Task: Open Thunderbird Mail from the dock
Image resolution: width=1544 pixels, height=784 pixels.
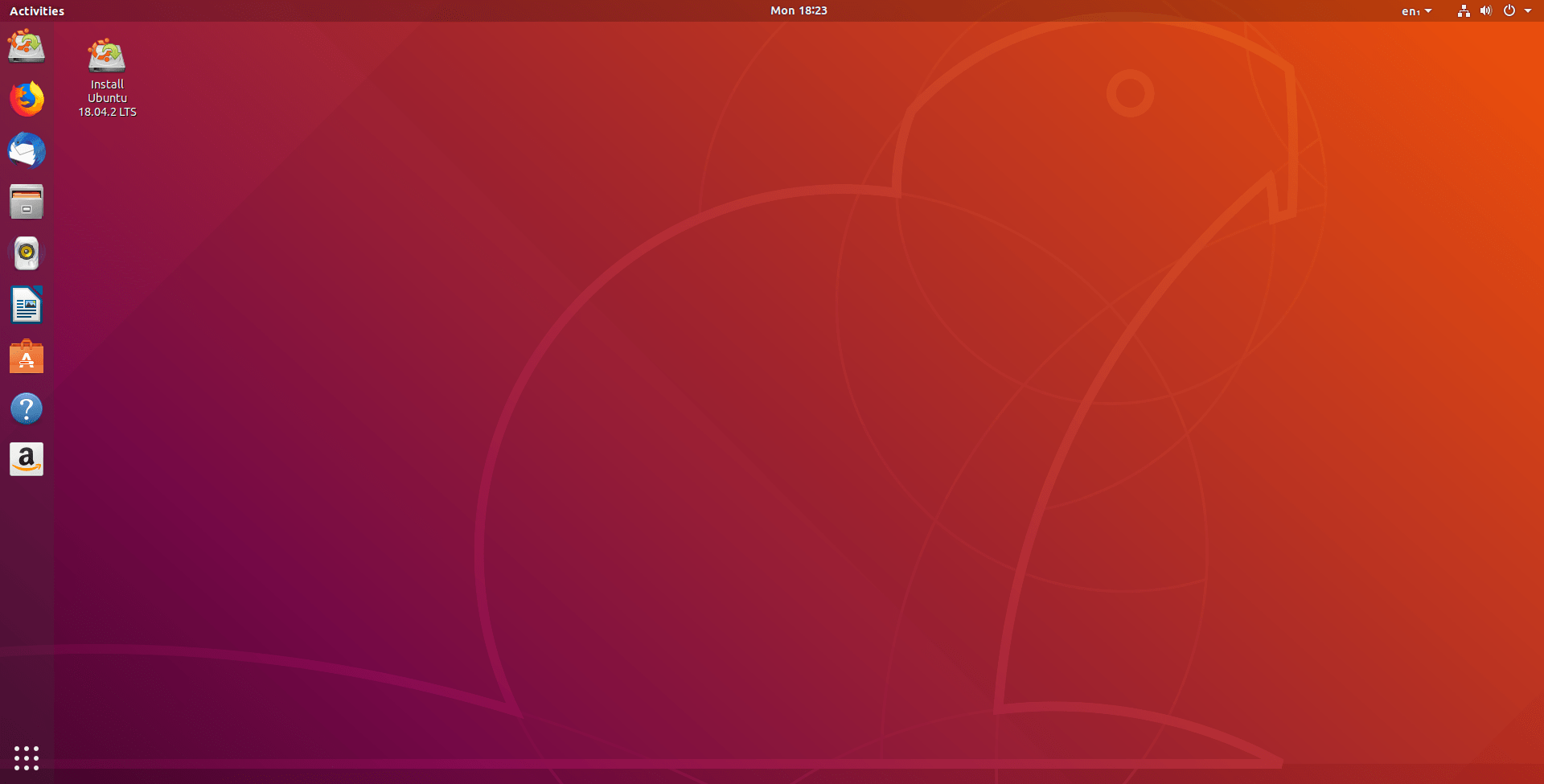Action: [27, 150]
